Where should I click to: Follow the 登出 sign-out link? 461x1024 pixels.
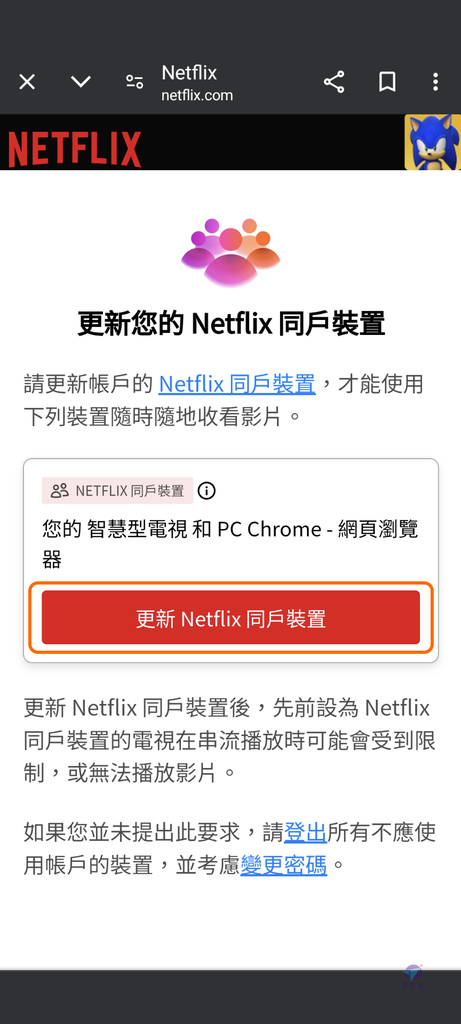point(305,832)
